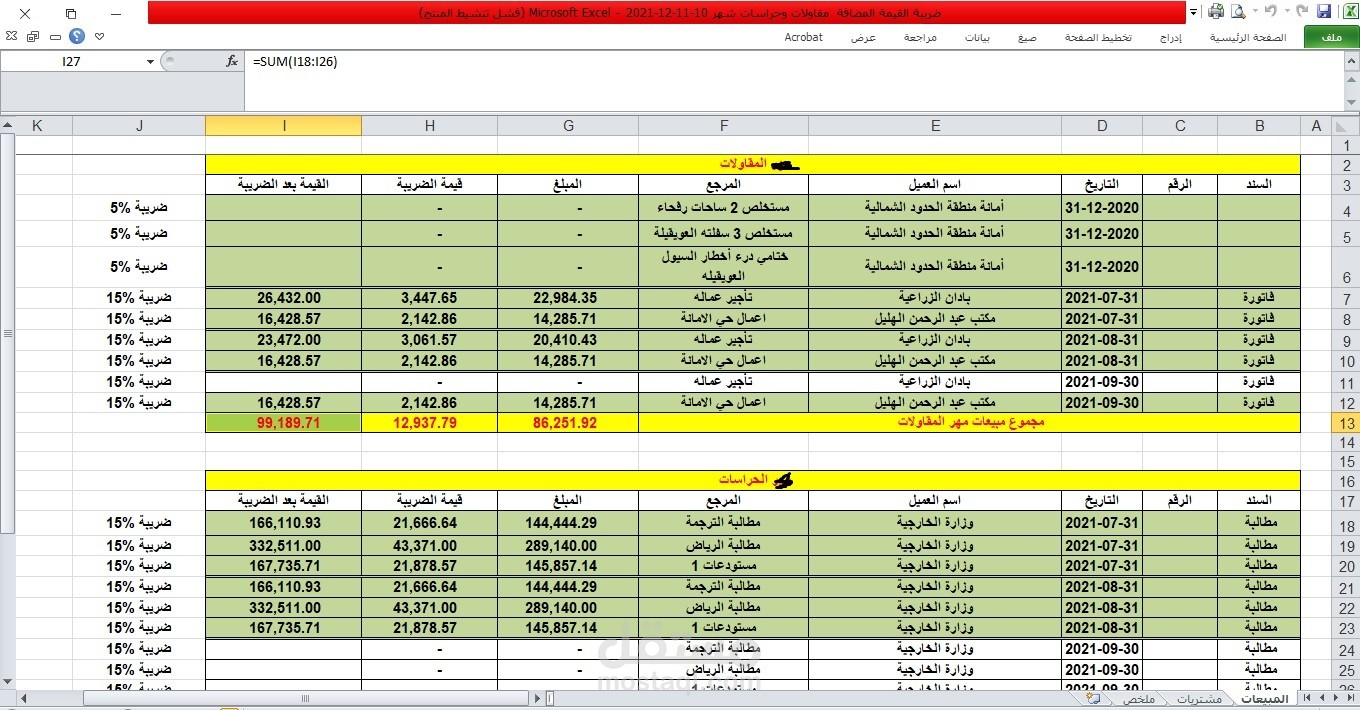The image size is (1360, 710).
Task: Click the Name Box showing I27
Action: [x=72, y=62]
